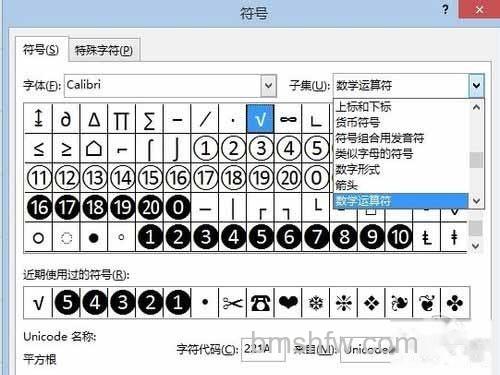This screenshot has width=500, height=375.
Task: Select the product ∏ symbol
Action: pos(122,119)
